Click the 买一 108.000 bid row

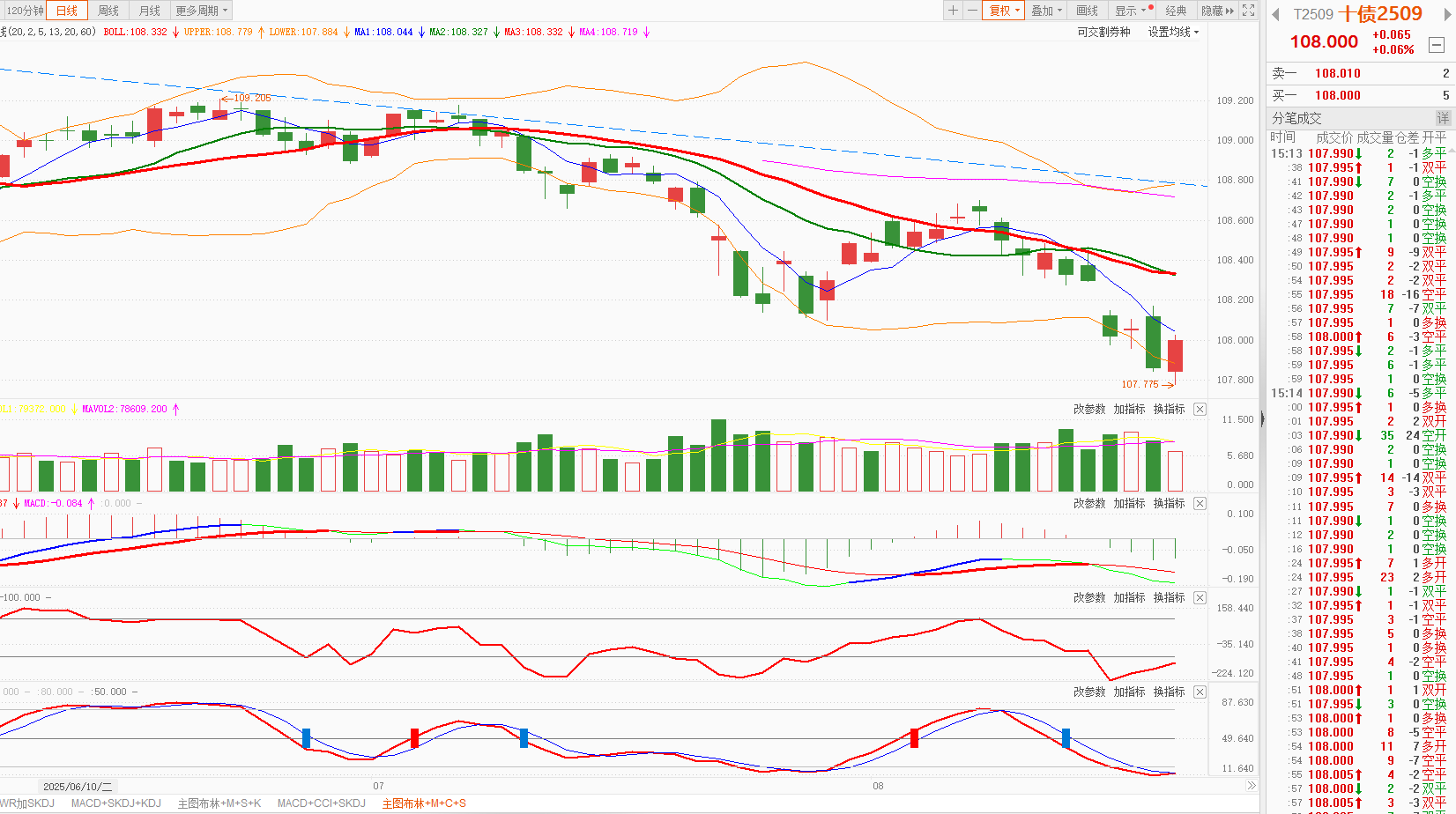1361,95
